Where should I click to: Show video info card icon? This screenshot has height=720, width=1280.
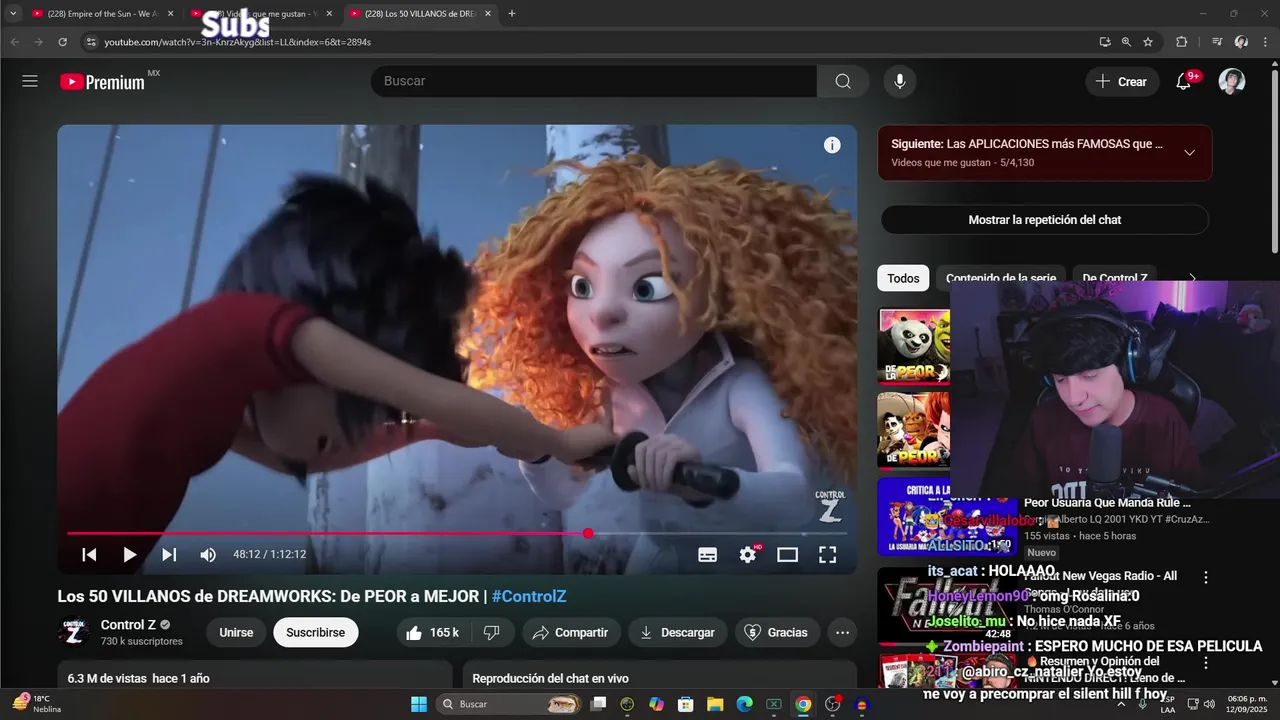point(832,145)
